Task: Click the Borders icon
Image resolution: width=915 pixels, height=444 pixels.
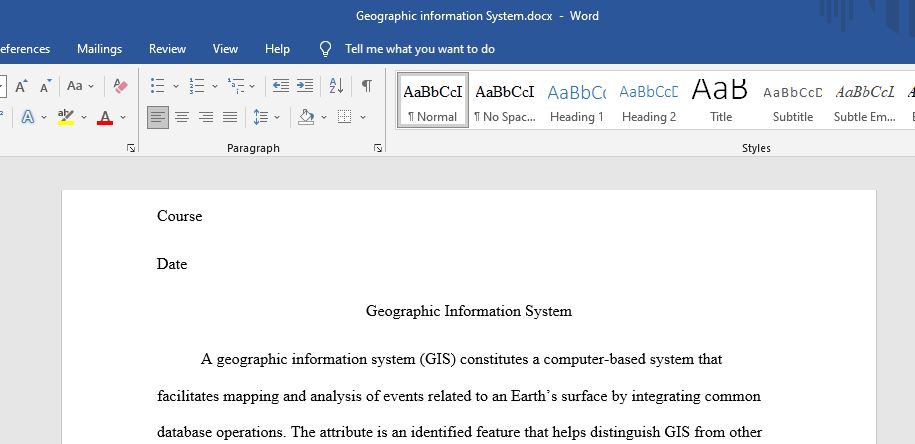Action: (x=345, y=117)
